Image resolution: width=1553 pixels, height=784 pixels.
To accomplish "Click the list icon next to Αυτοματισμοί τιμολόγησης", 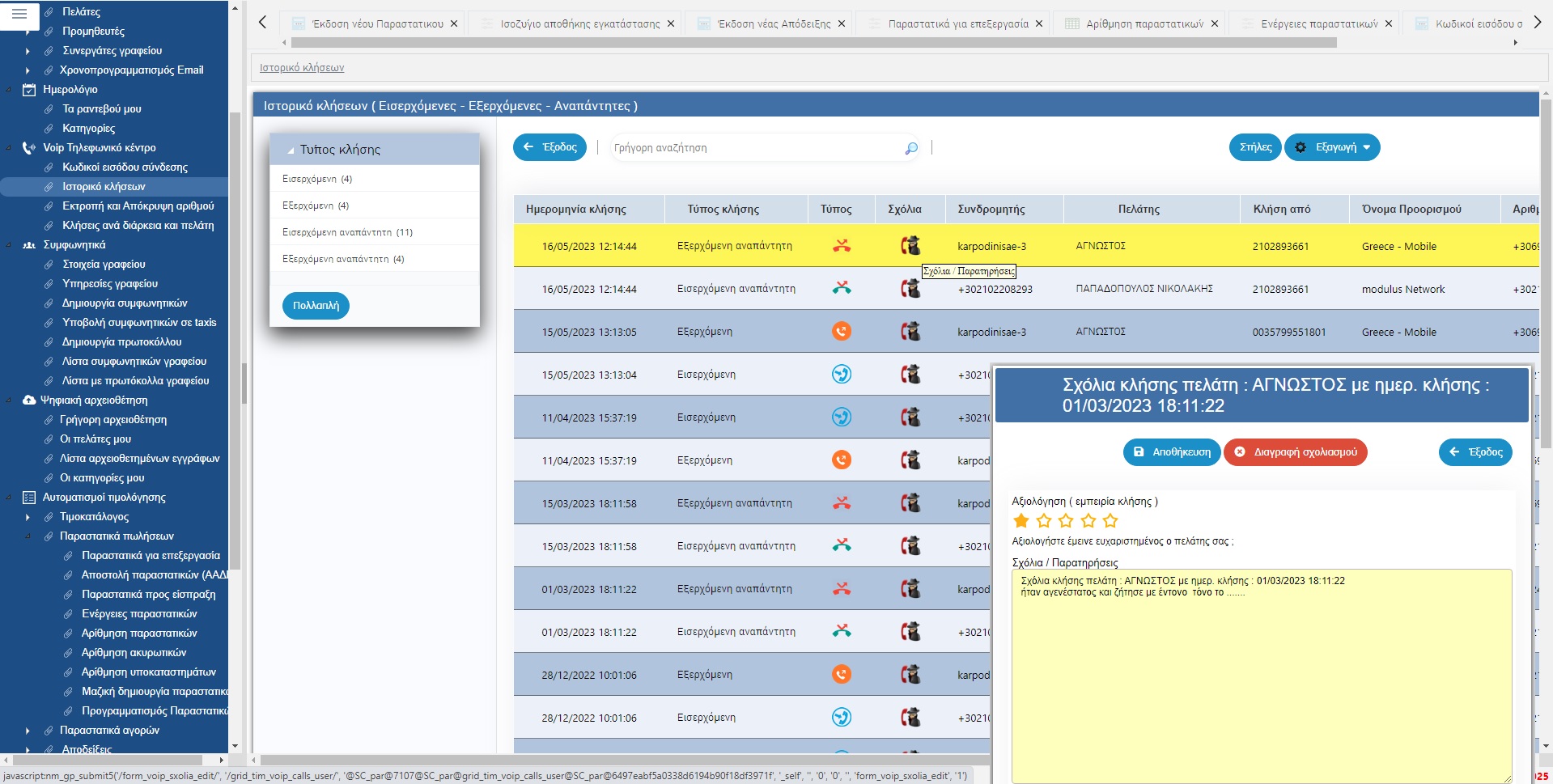I will (29, 497).
